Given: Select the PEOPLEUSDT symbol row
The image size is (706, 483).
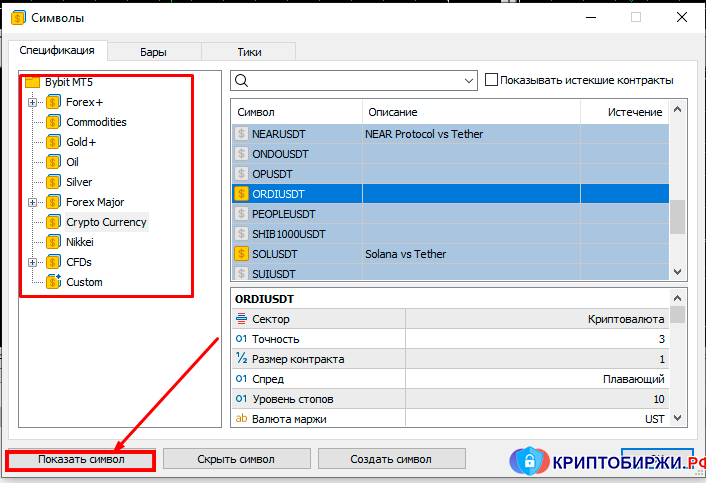Looking at the screenshot, I should (451, 214).
